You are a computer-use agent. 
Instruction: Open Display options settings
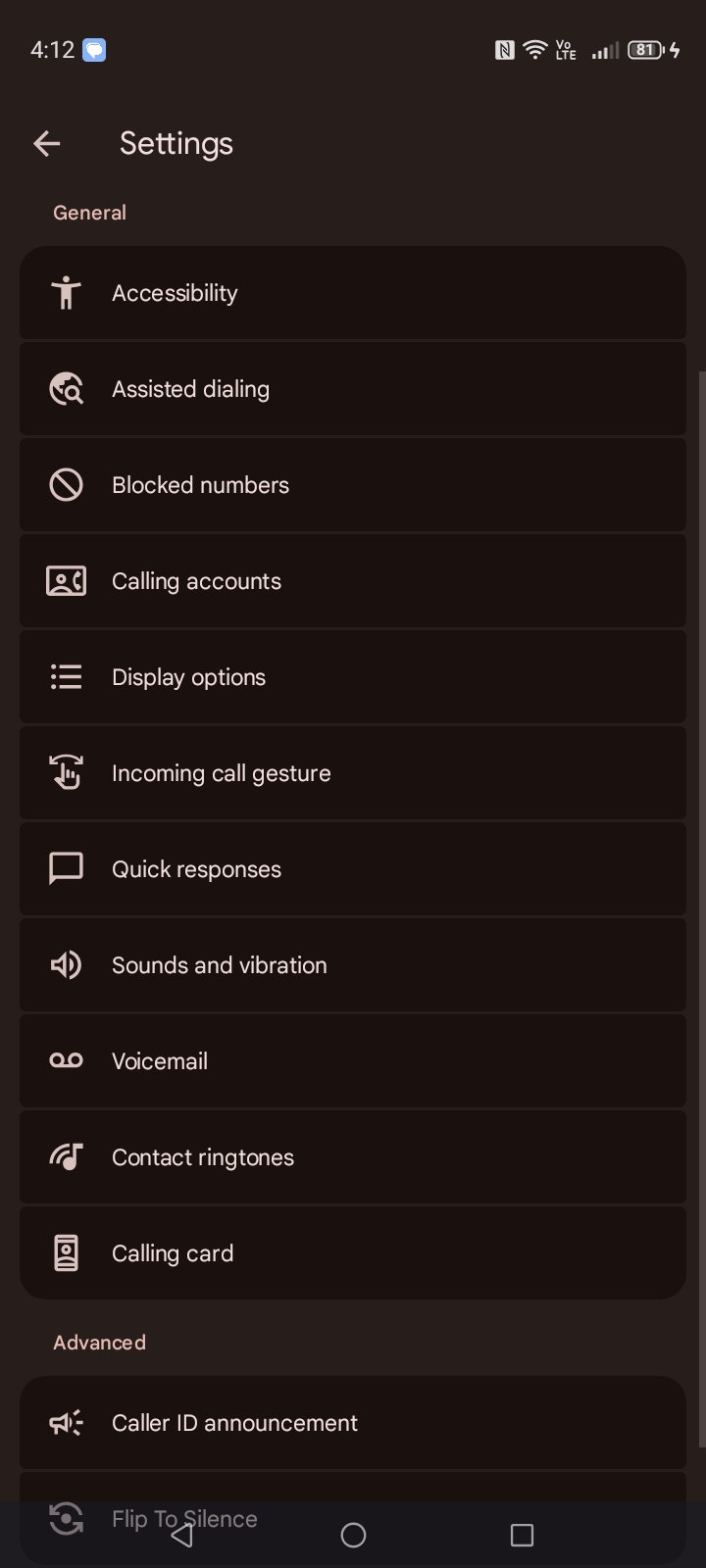click(x=353, y=677)
